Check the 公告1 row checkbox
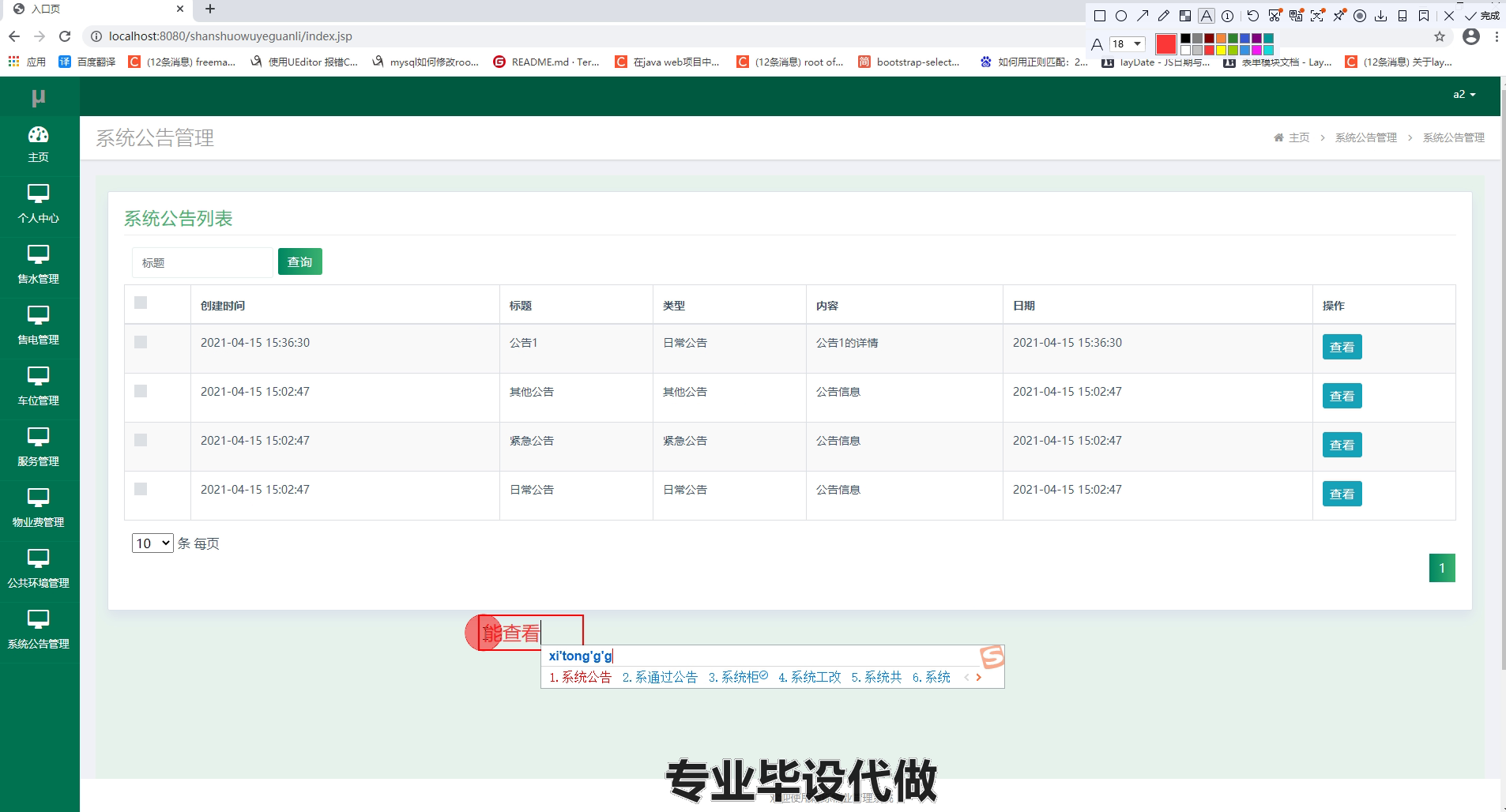1506x812 pixels. (141, 342)
